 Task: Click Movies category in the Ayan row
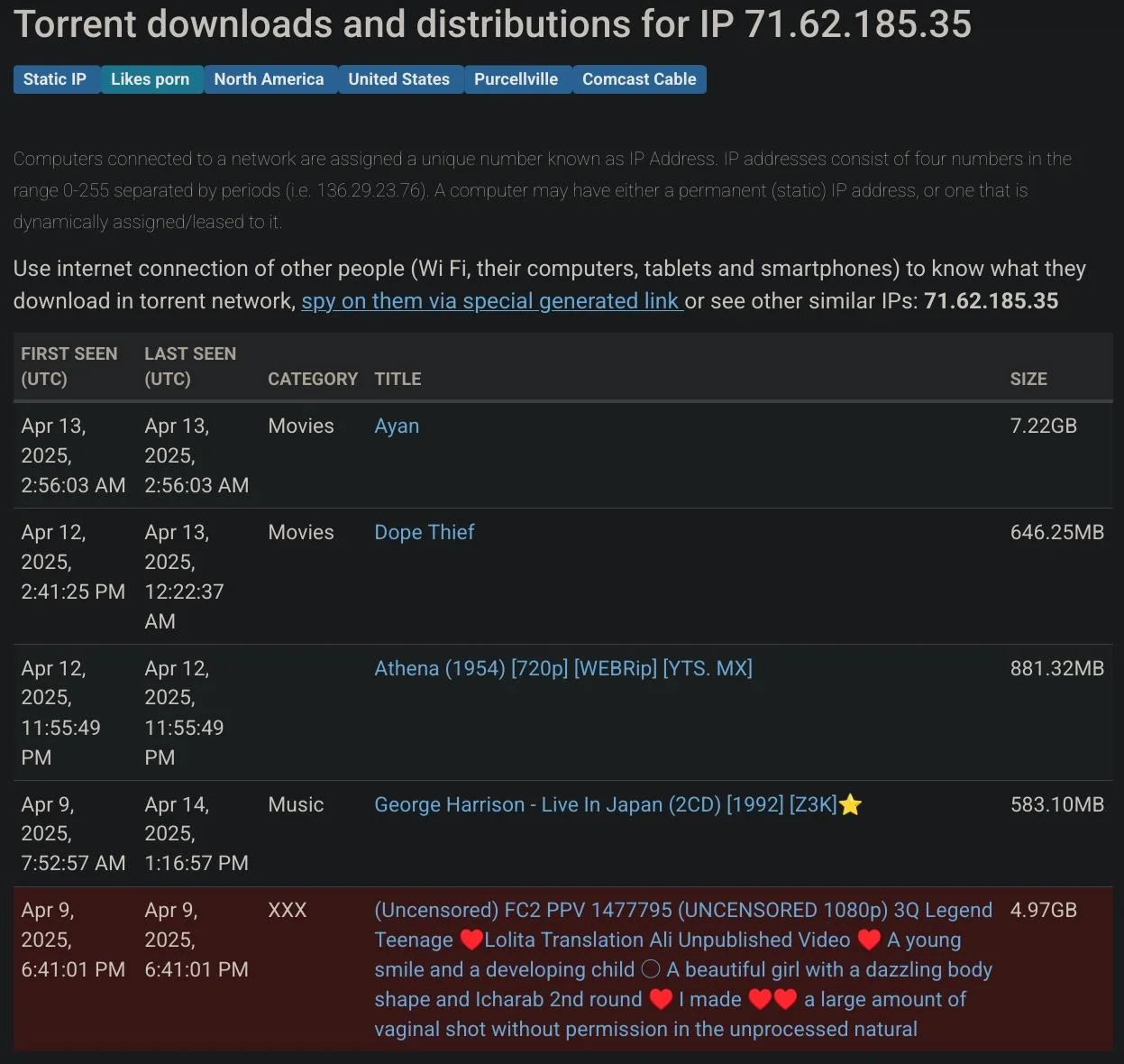click(x=301, y=426)
